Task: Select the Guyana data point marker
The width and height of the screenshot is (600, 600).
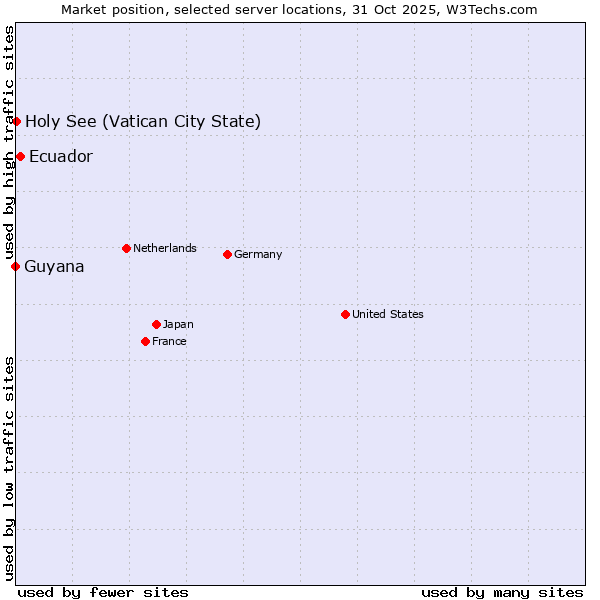Action: (x=16, y=266)
